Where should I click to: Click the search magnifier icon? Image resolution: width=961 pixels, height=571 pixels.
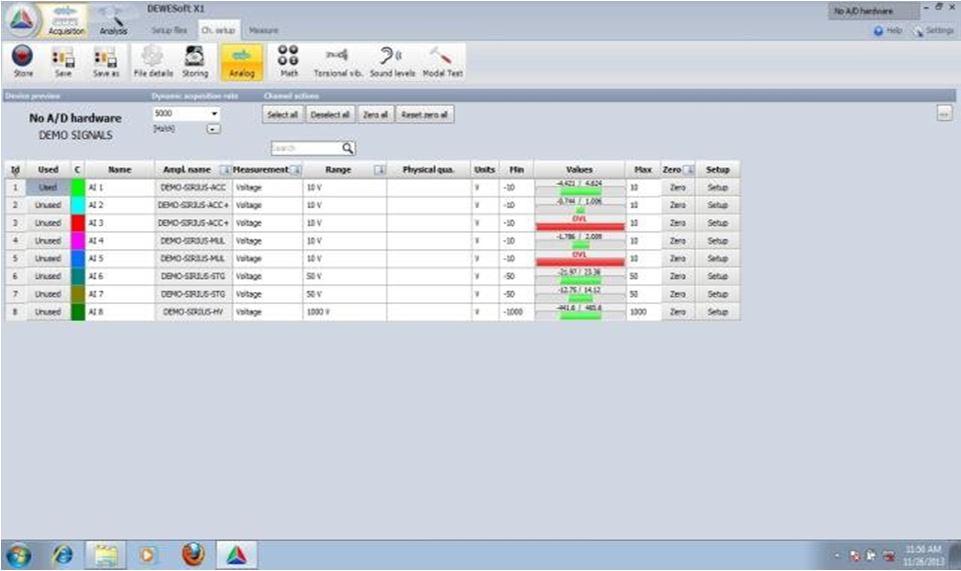(x=348, y=148)
